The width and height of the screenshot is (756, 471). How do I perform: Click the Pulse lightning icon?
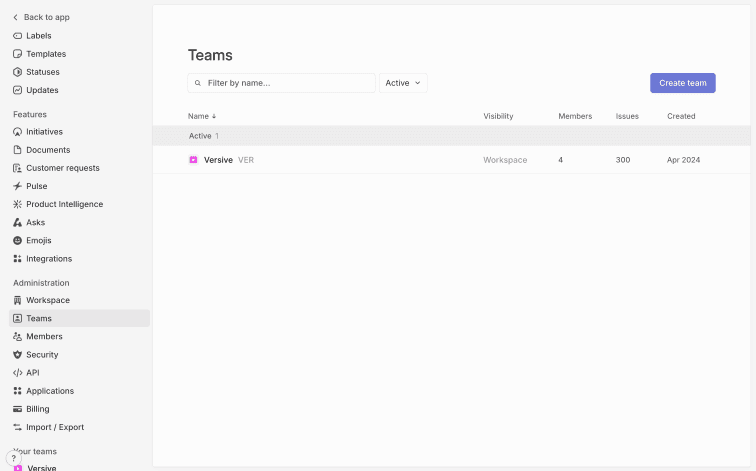(17, 186)
